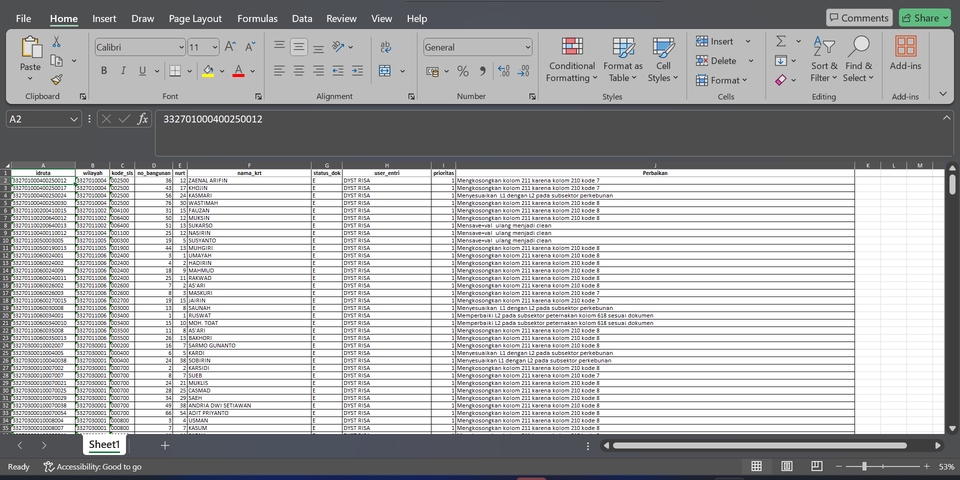
Task: Switch to Insert tab
Action: click(x=104, y=18)
